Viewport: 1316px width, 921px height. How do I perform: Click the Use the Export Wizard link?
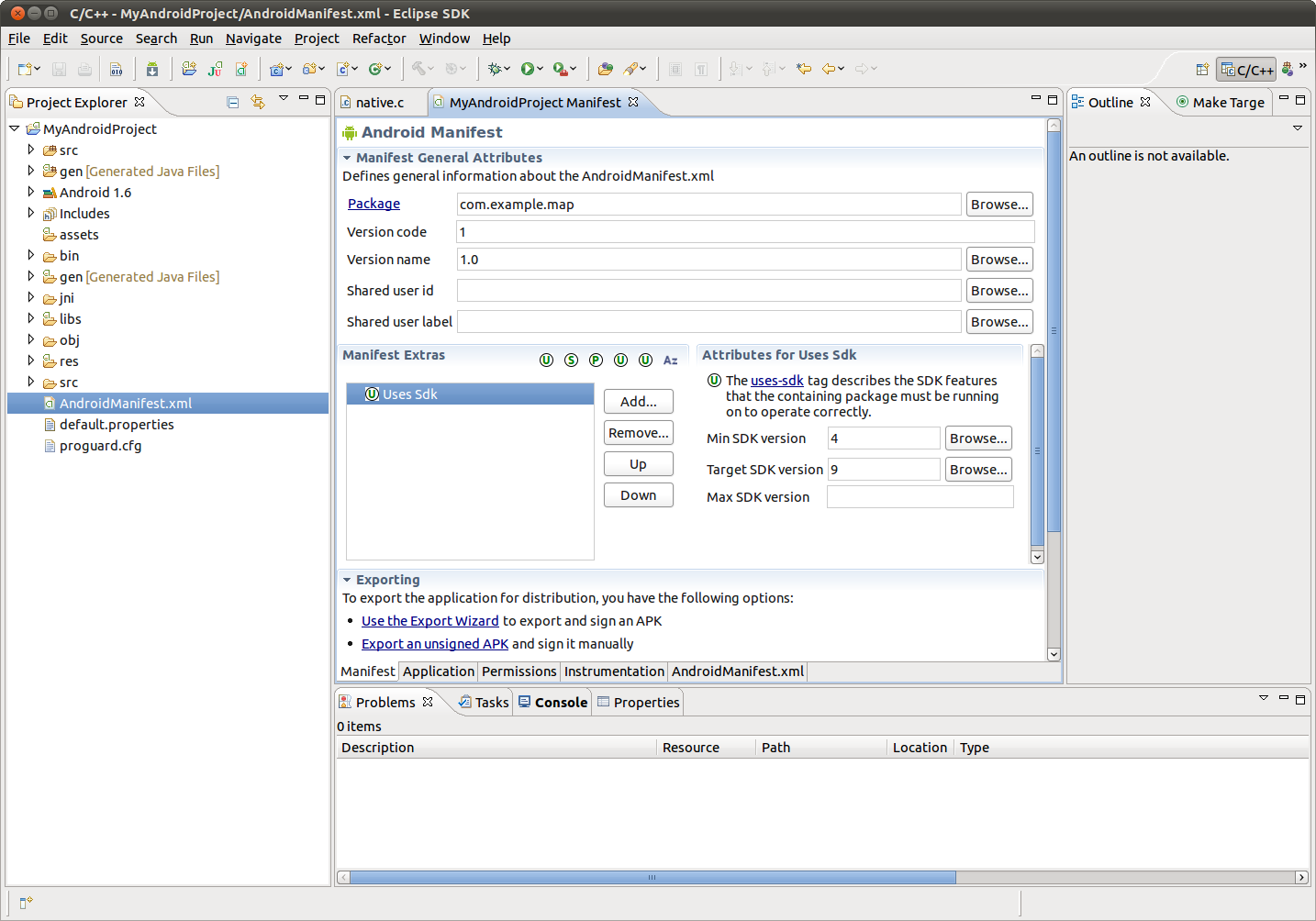click(430, 621)
